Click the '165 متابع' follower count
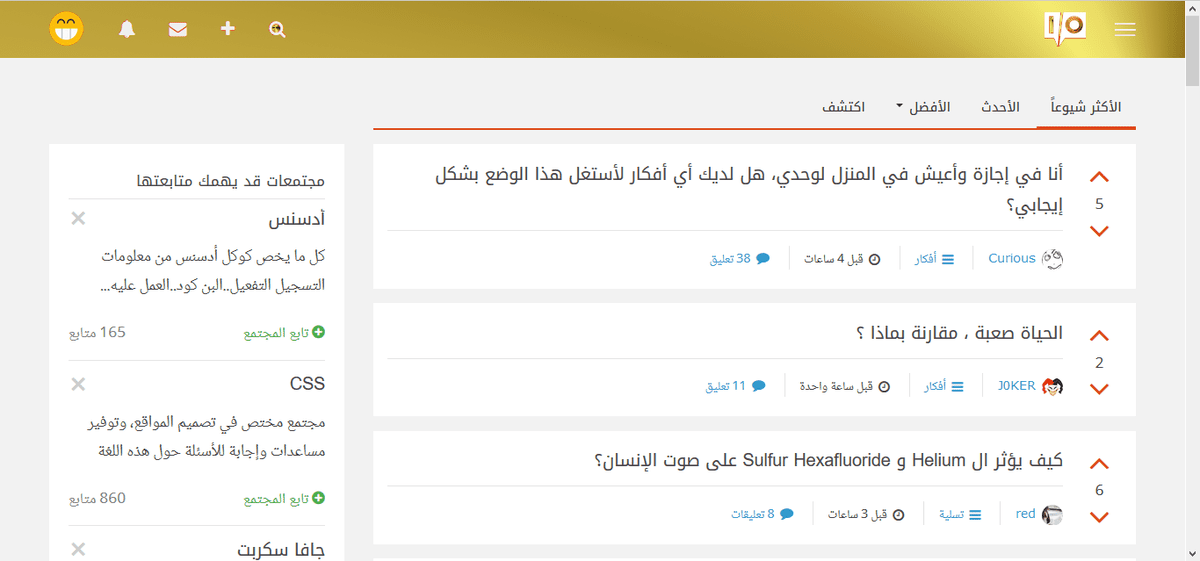 point(97,332)
